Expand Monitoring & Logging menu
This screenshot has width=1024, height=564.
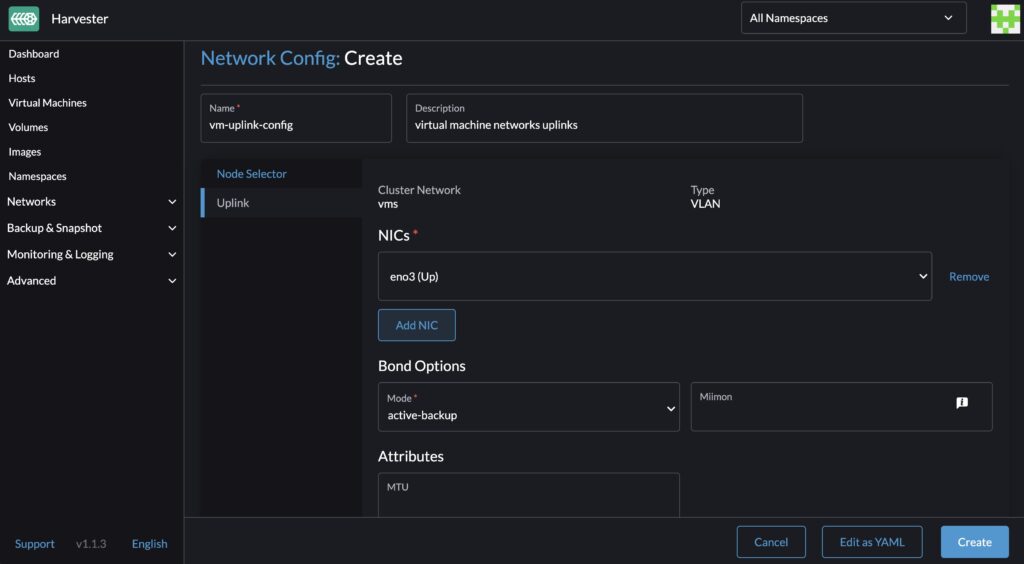pos(91,254)
